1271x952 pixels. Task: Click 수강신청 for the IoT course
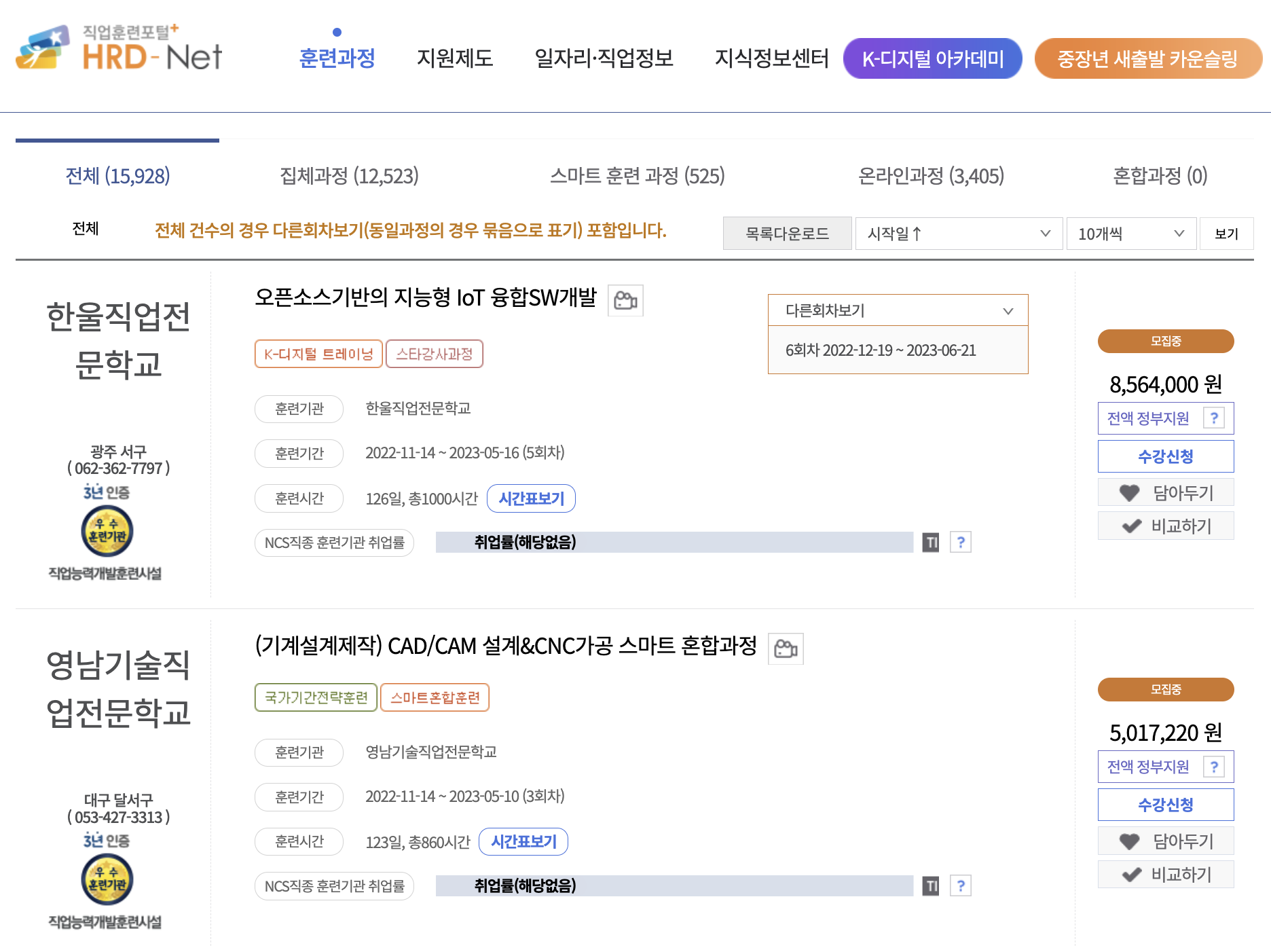click(x=1165, y=456)
